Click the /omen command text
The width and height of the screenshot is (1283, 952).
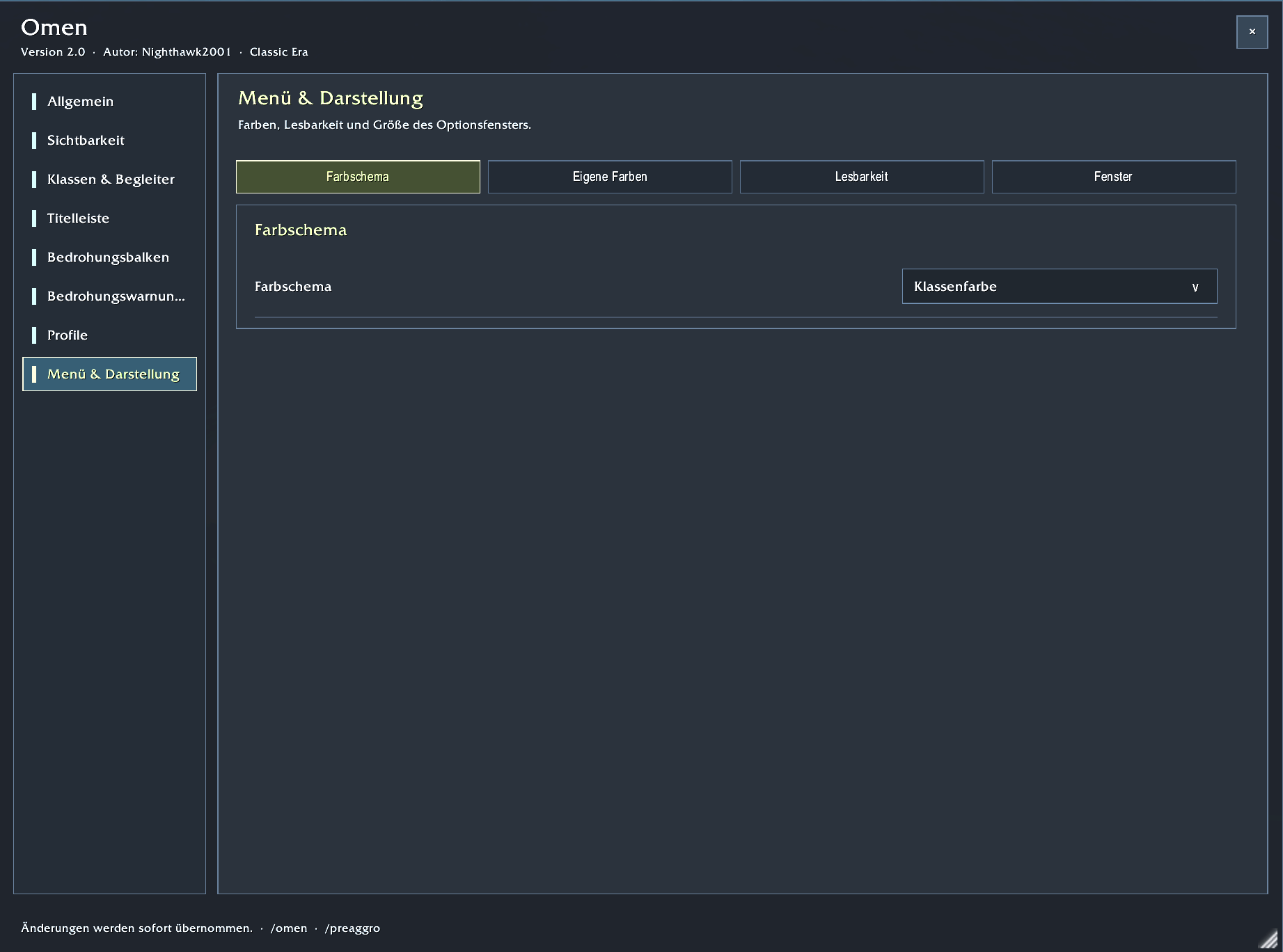(289, 928)
